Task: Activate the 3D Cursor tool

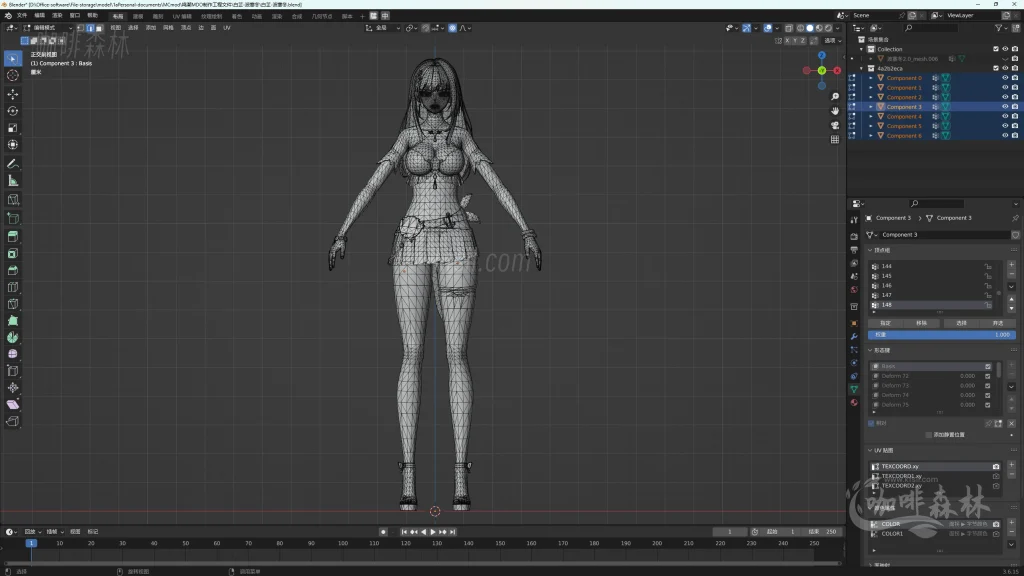Action: (12, 76)
